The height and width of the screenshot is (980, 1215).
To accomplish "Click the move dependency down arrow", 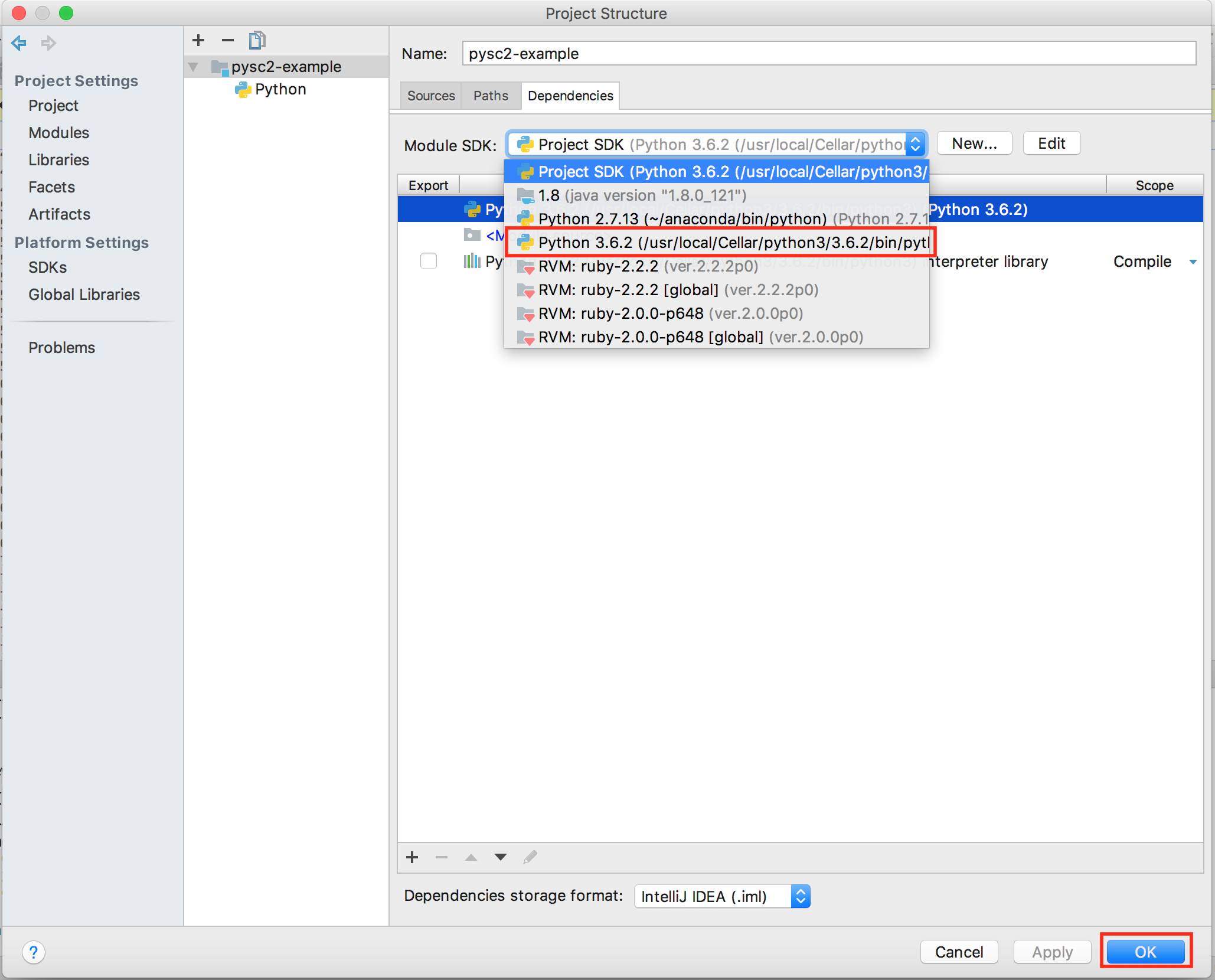I will (500, 857).
